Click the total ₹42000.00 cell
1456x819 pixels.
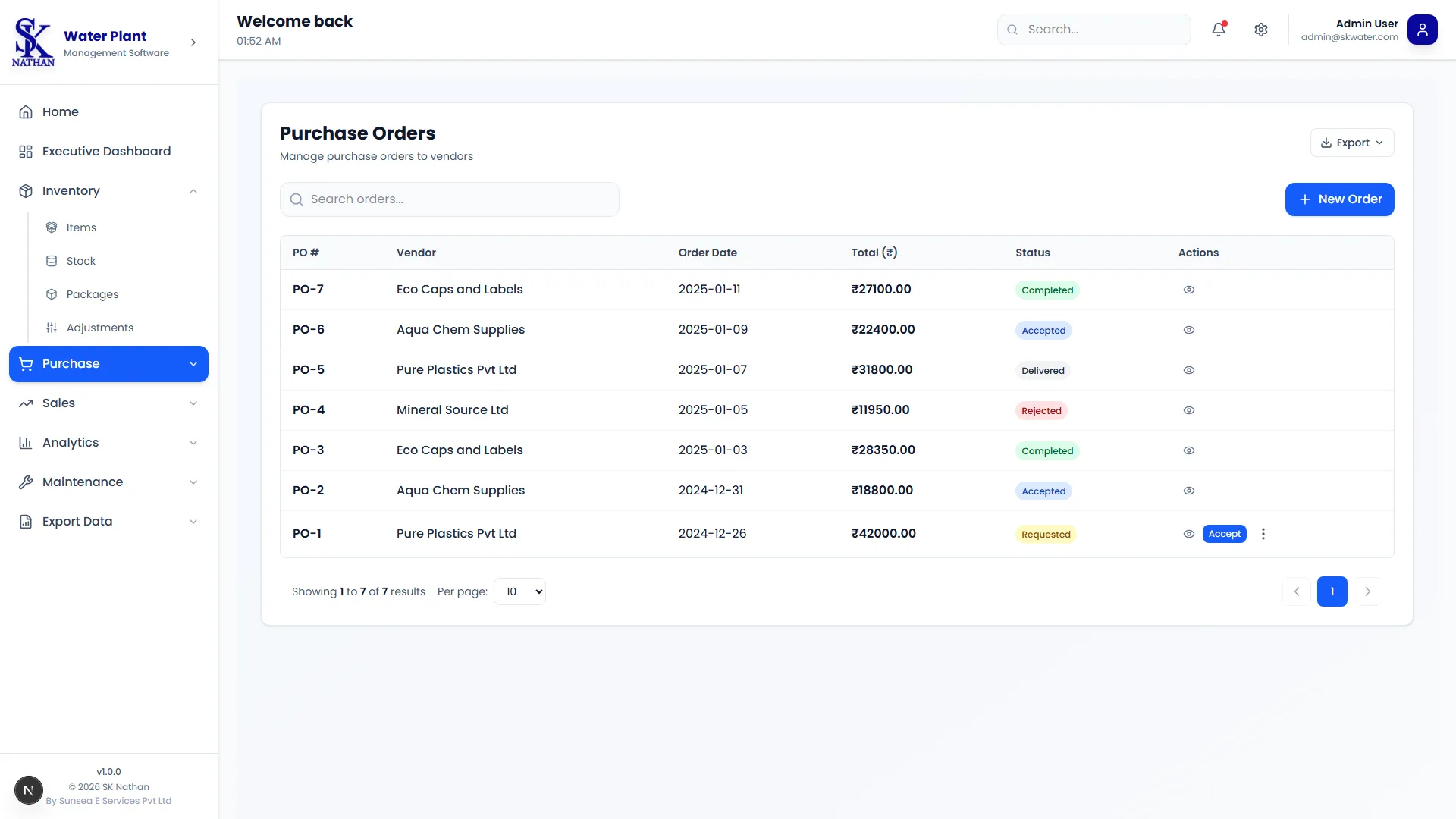[883, 533]
